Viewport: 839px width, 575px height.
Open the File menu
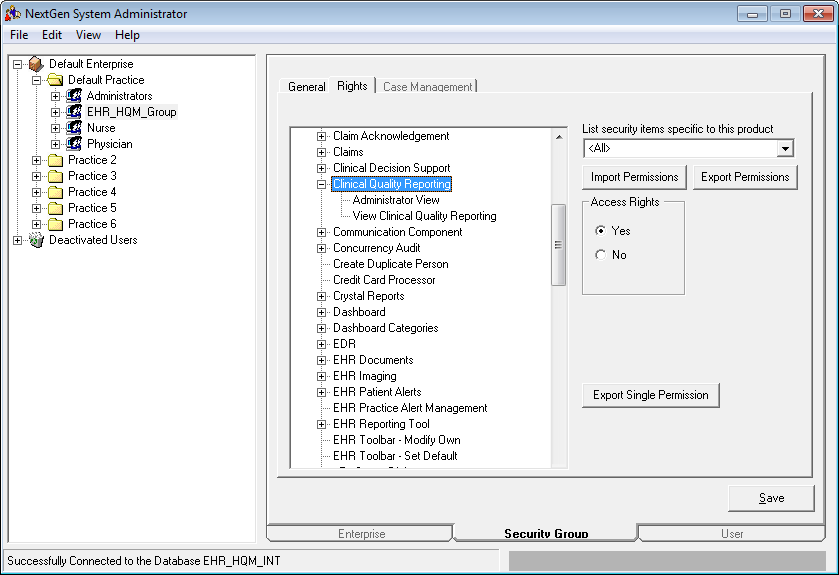pos(19,35)
